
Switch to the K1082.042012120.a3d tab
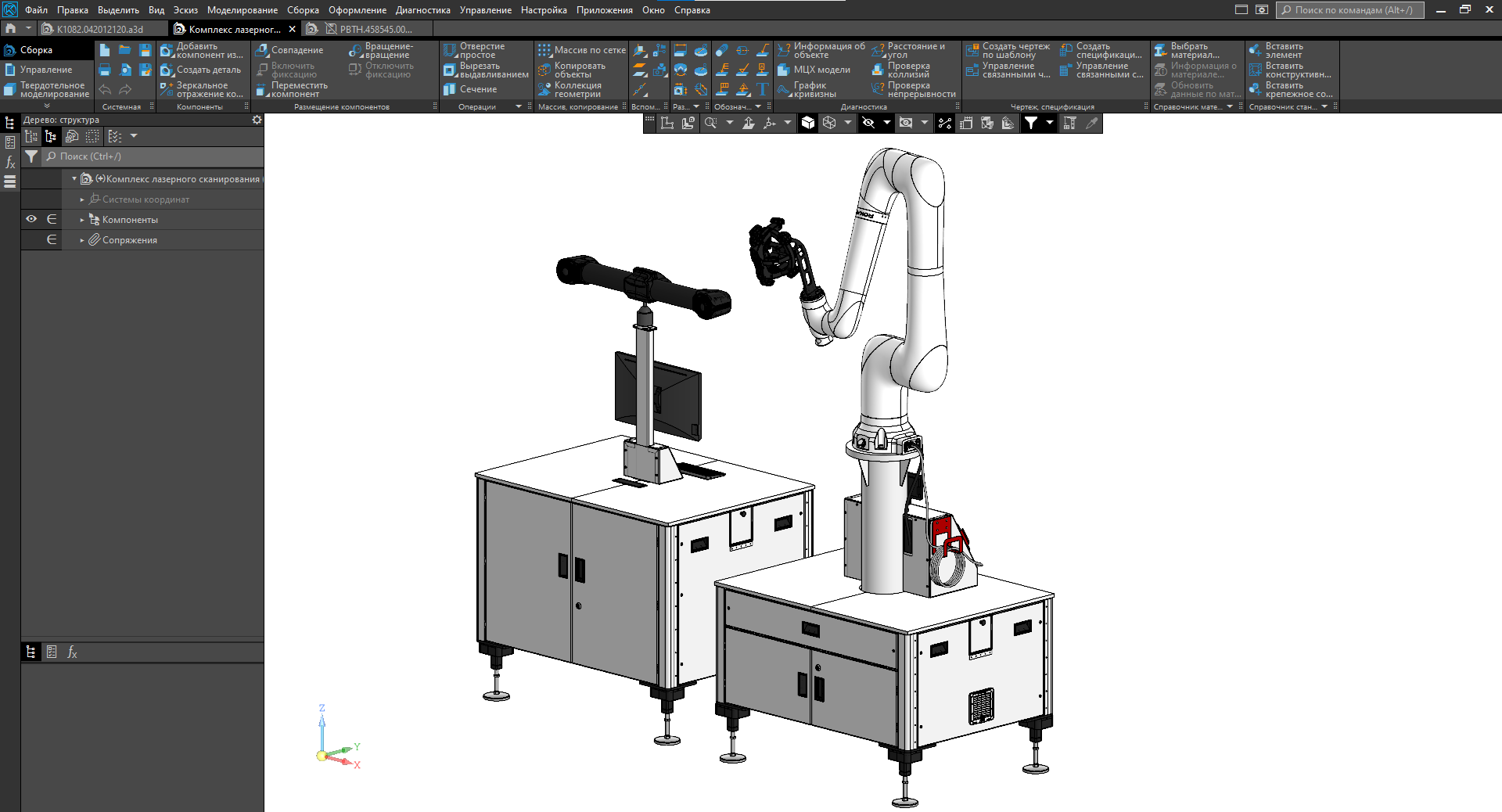[x=99, y=29]
